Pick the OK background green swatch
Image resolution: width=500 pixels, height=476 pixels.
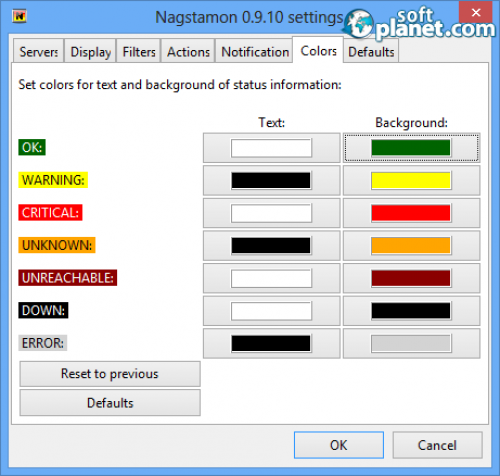tap(411, 148)
